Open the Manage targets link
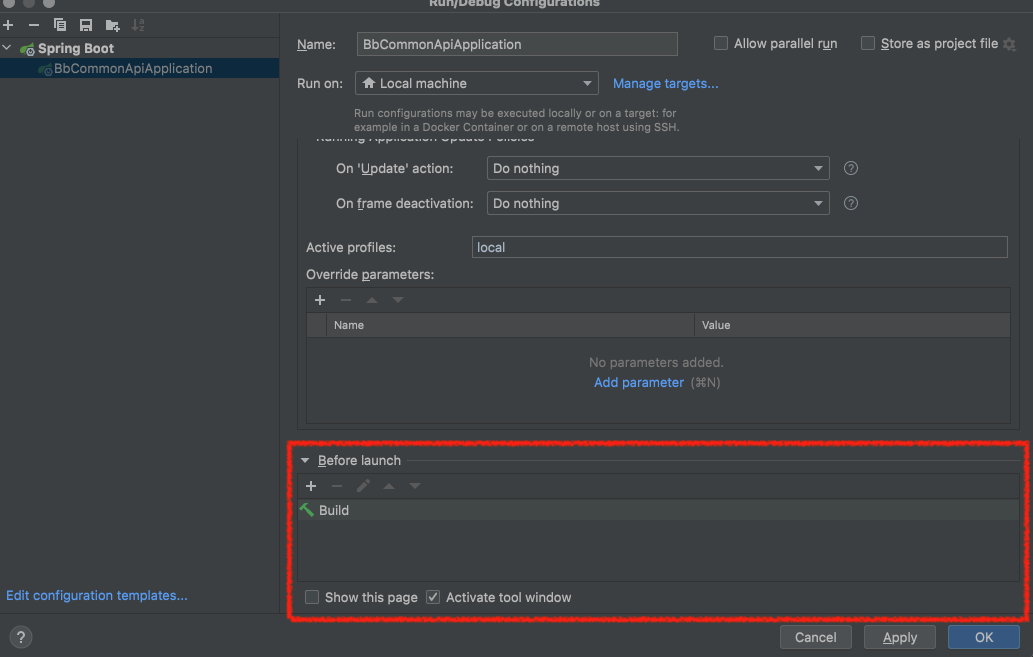 665,84
